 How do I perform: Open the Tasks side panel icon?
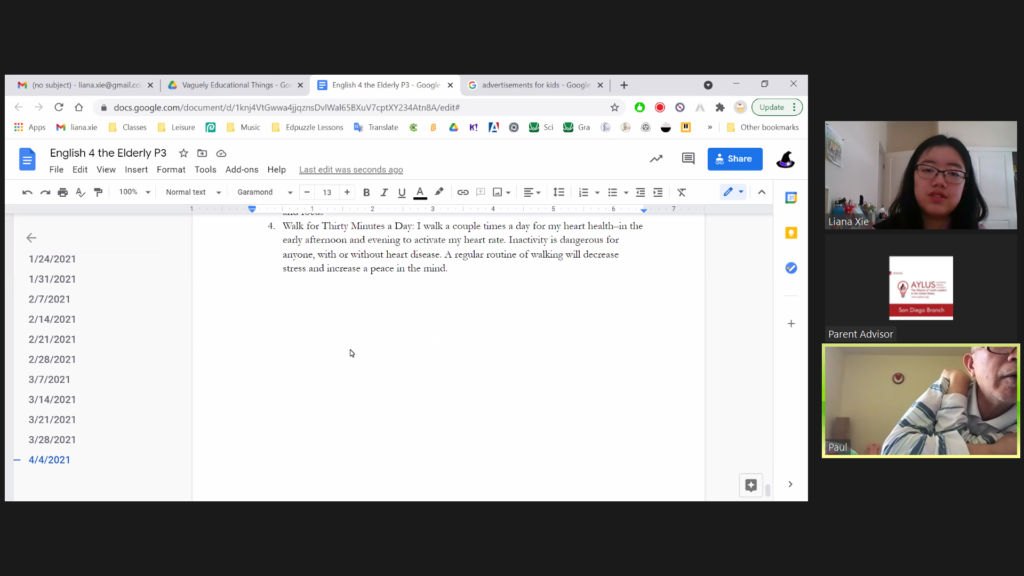(791, 268)
